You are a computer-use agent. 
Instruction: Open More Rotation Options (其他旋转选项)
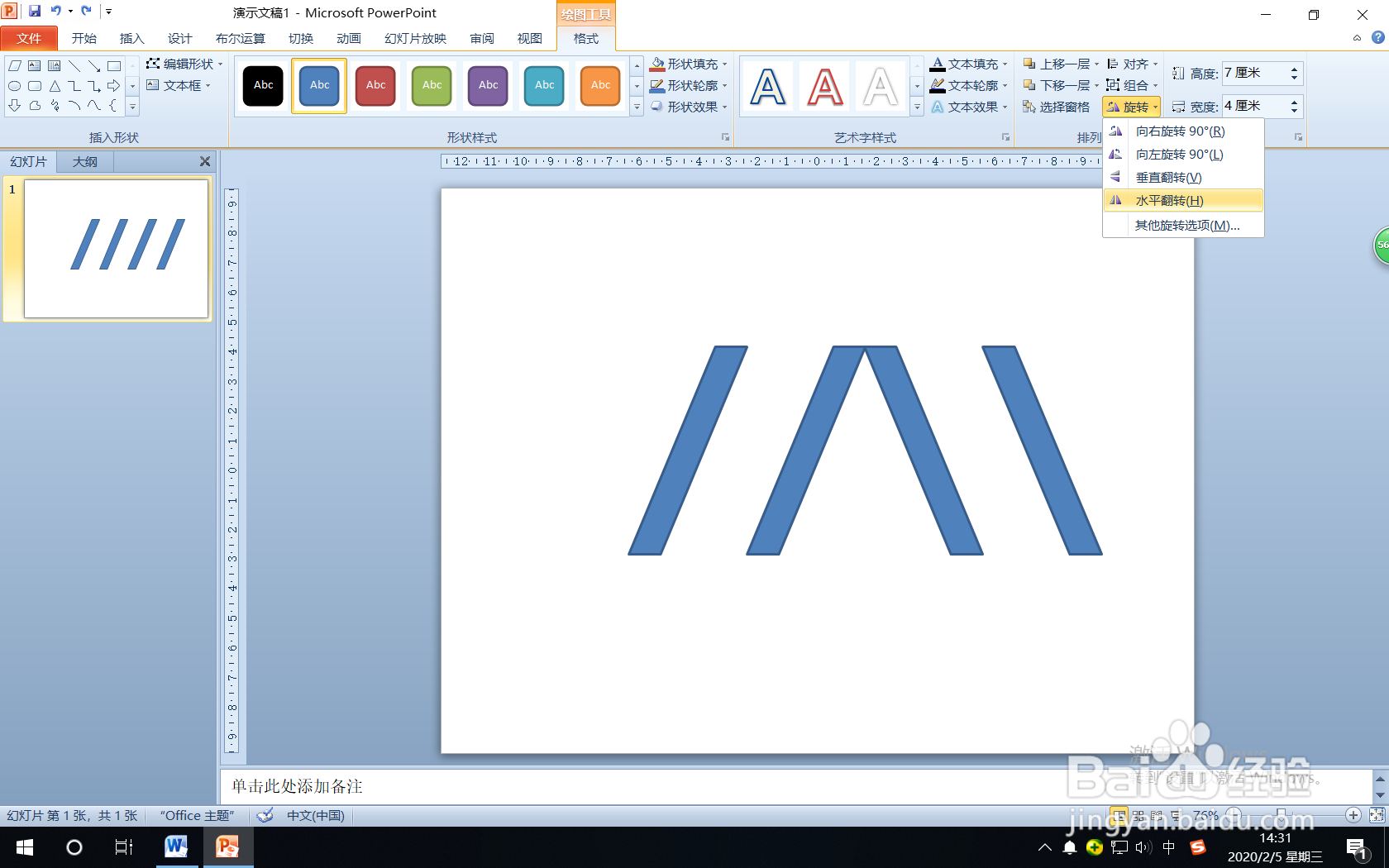pyautogui.click(x=1183, y=226)
